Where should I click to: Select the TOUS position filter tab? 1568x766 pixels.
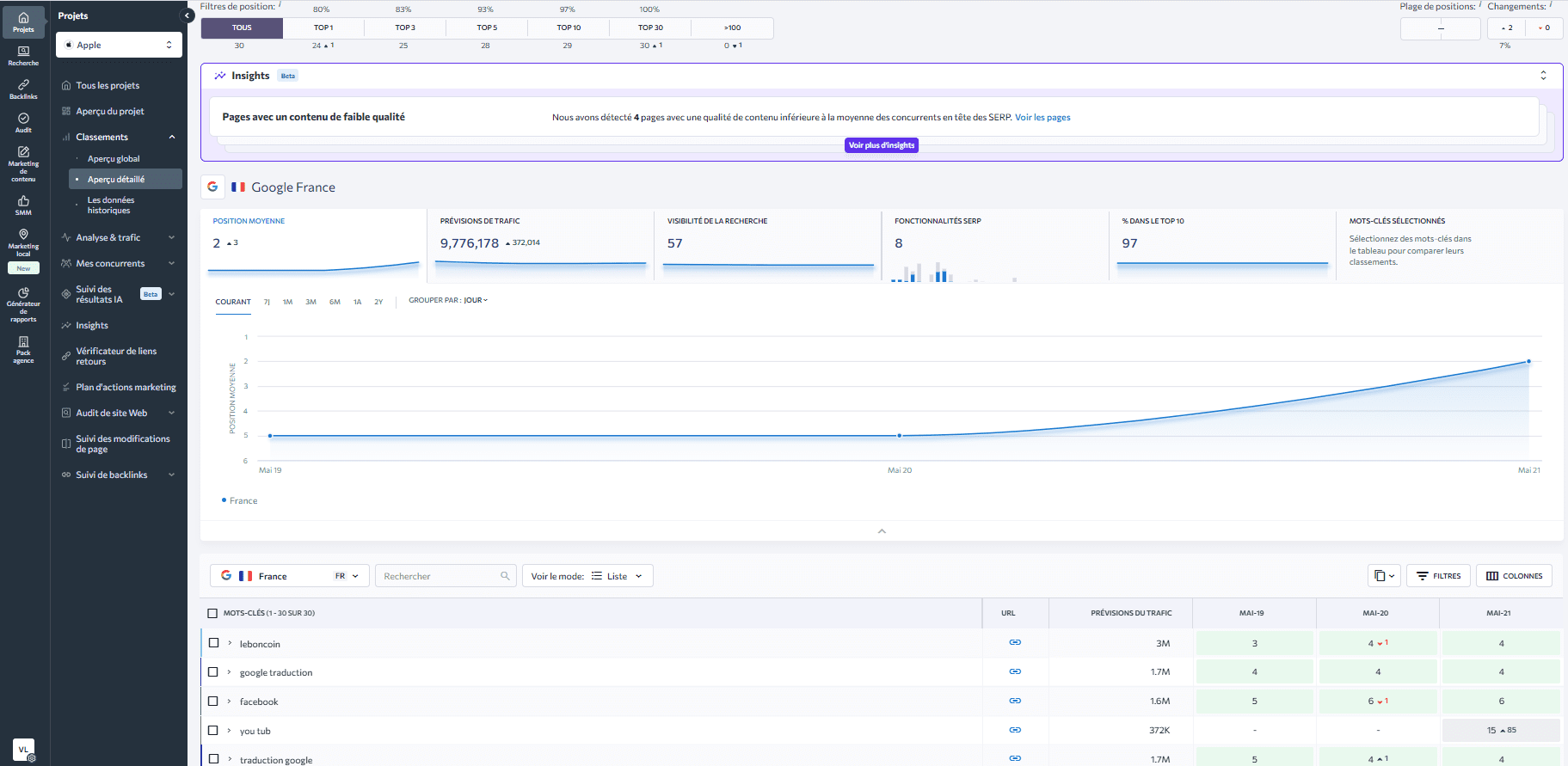click(242, 28)
